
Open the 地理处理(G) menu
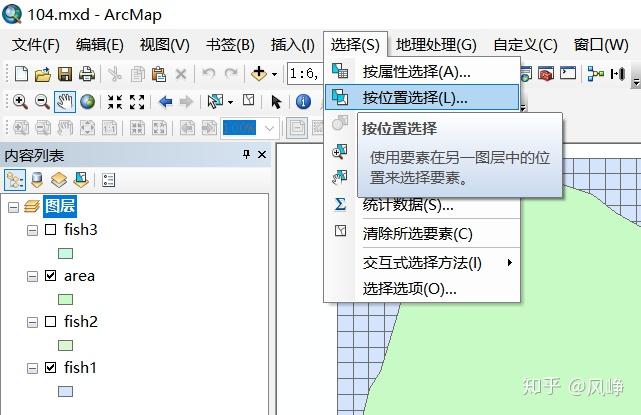[436, 45]
